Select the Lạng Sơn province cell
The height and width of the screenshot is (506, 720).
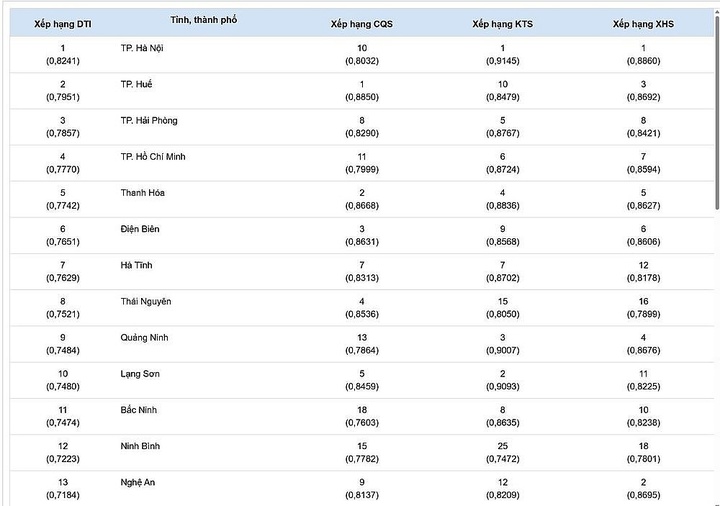[139, 374]
